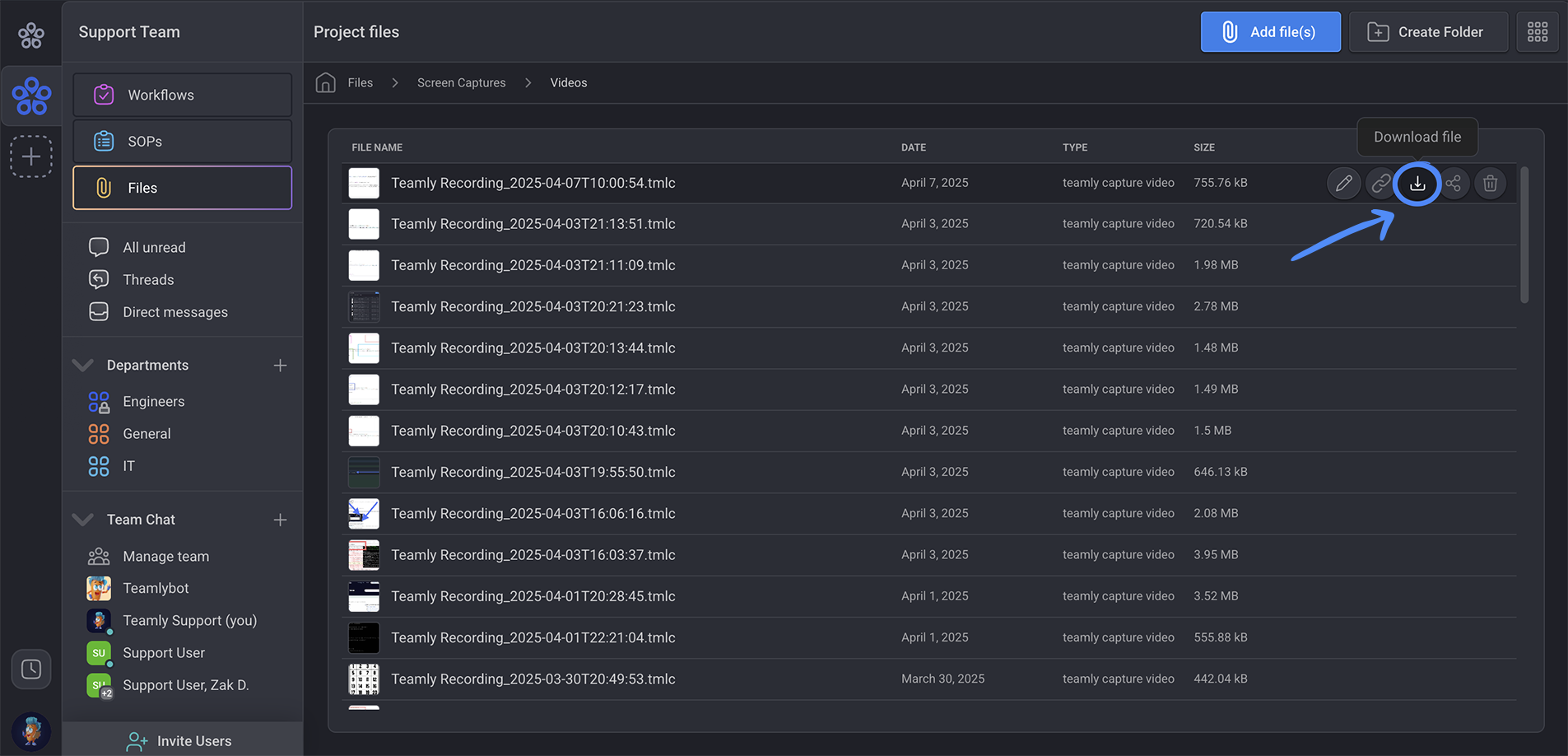This screenshot has height=756, width=1568.
Task: Sort by SIZE column header
Action: 1204,147
